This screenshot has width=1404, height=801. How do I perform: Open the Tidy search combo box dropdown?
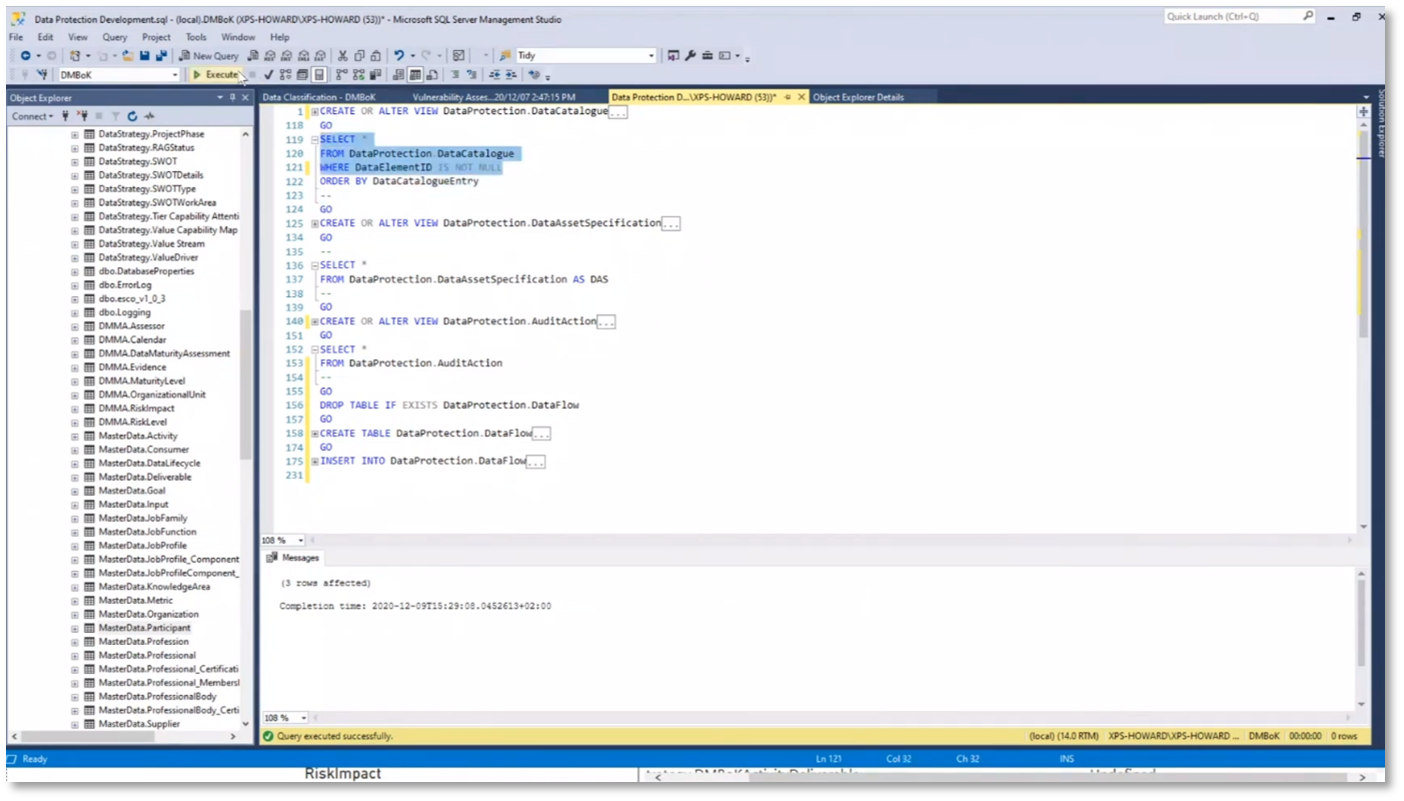point(652,56)
